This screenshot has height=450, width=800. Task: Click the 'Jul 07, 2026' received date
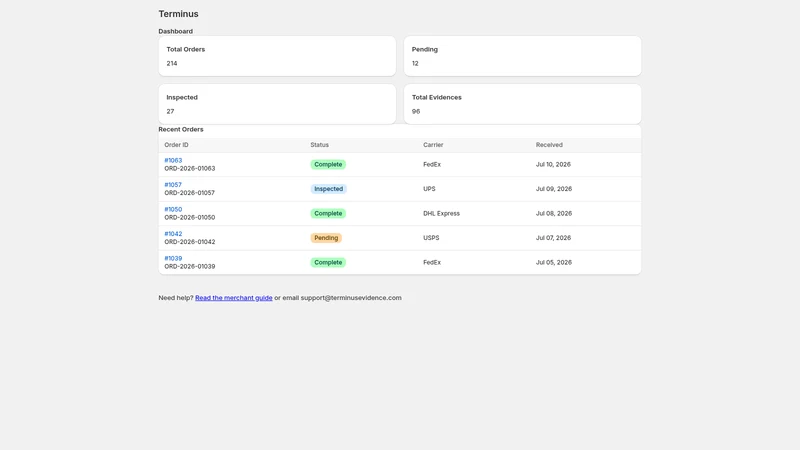[x=553, y=238]
